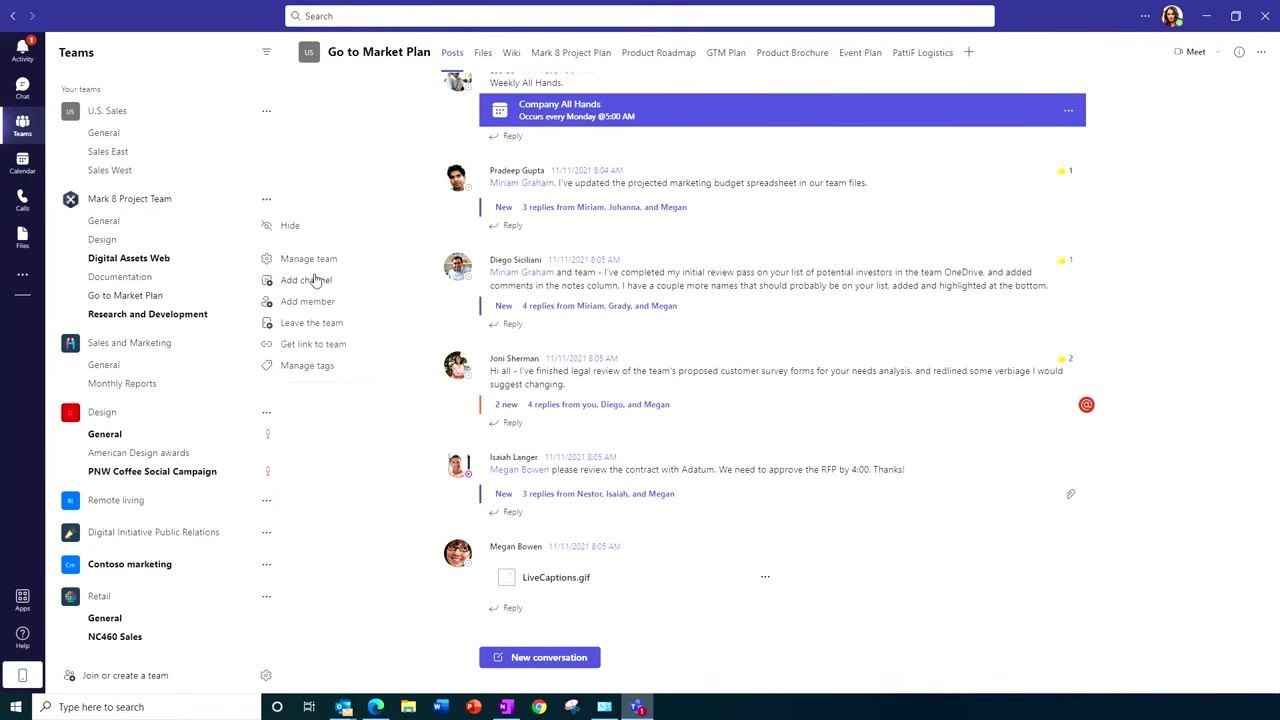
Task: Open the Event Plan tab
Action: pos(860,53)
